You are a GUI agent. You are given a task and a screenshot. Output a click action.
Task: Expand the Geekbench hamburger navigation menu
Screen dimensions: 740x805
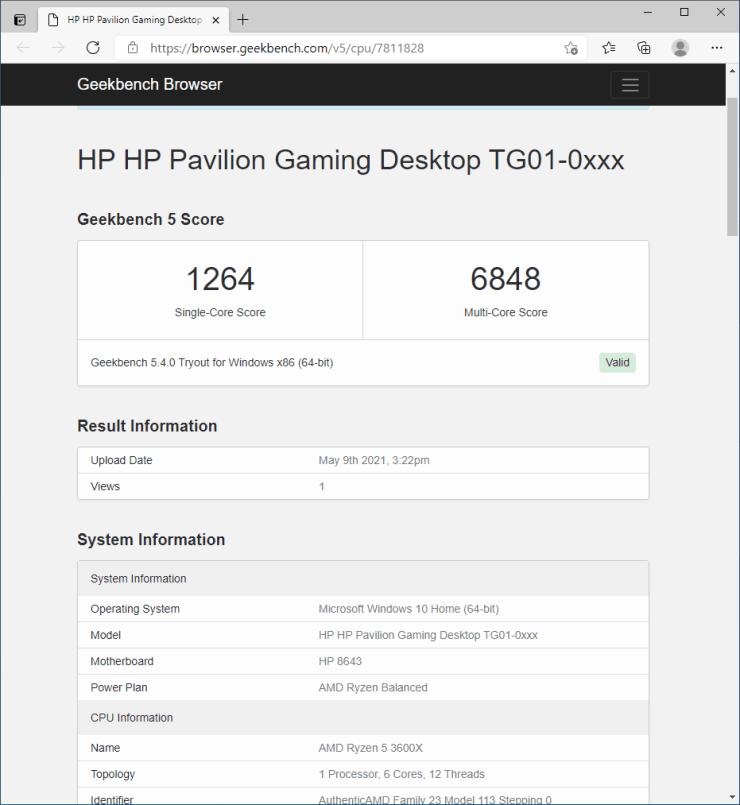(630, 85)
